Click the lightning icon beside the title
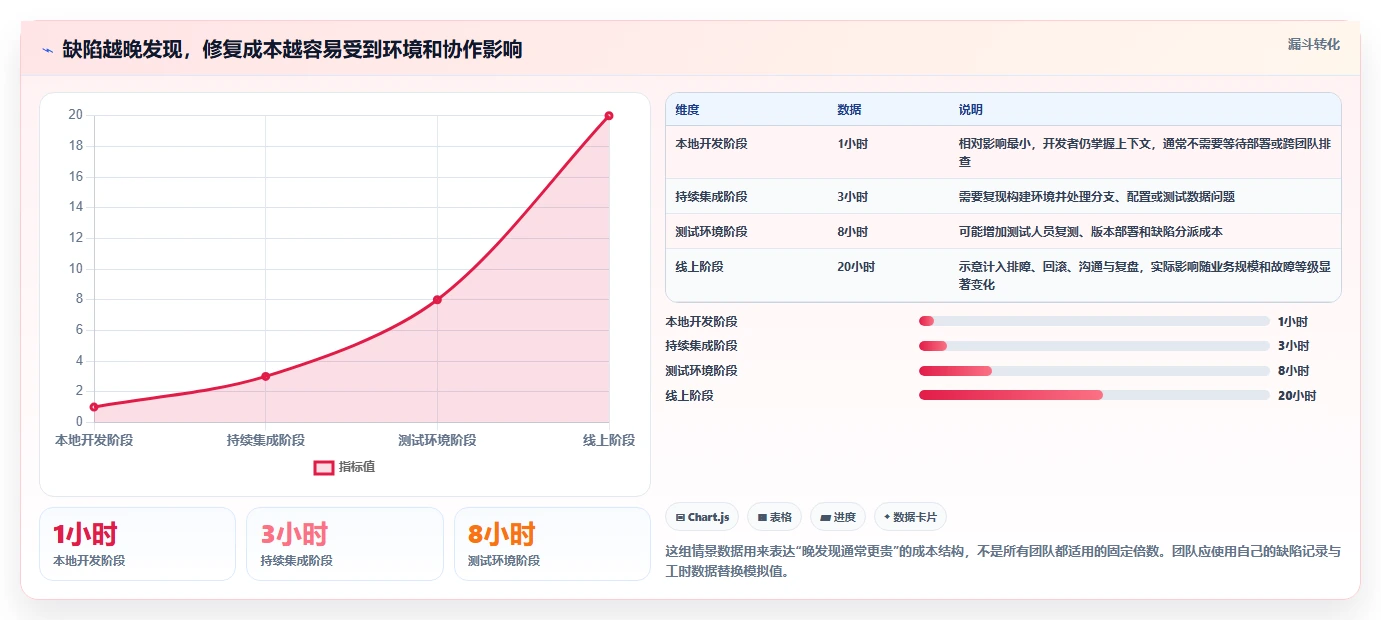This screenshot has width=1381, height=620. tap(47, 50)
